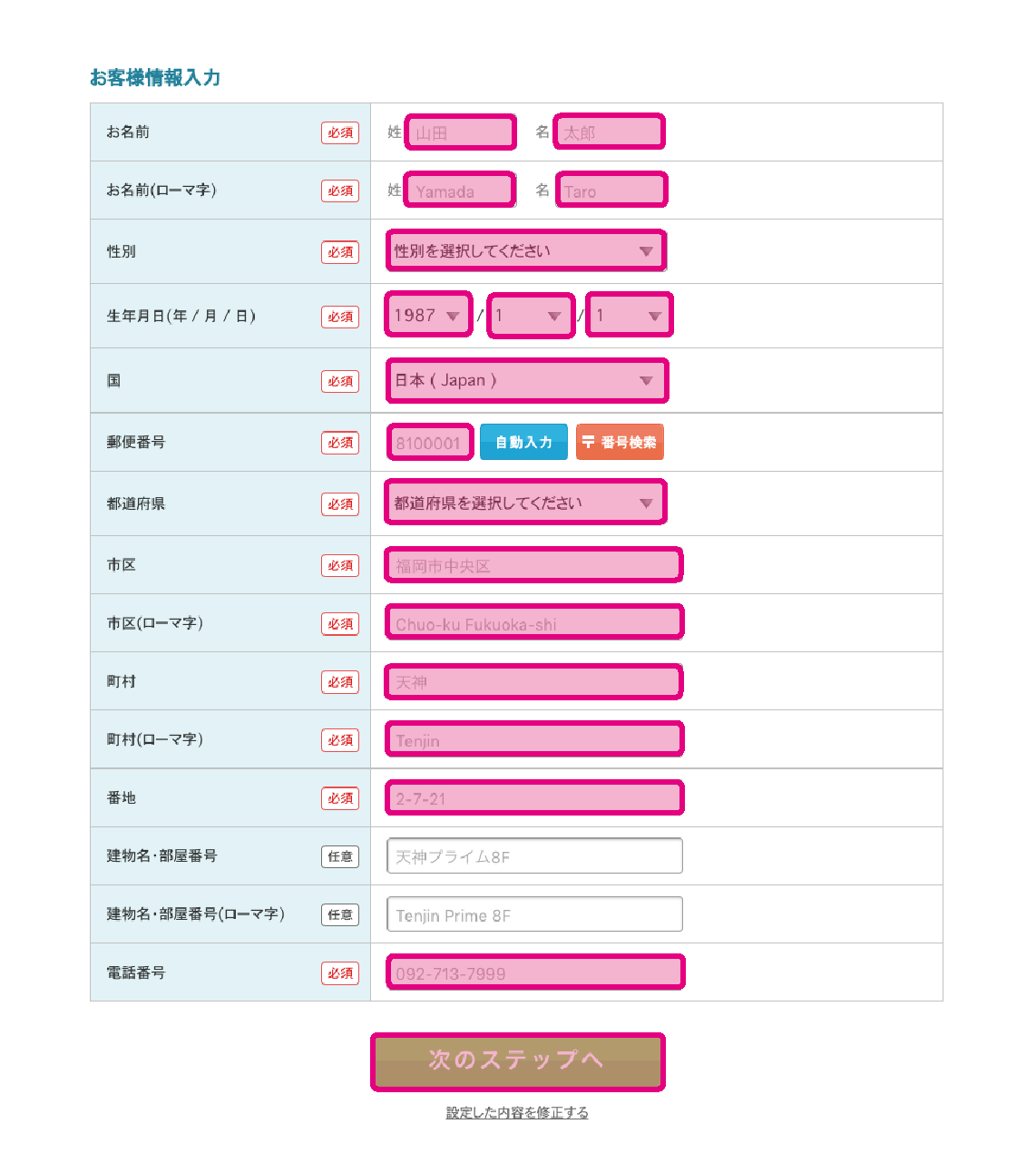Open the birth month dropdown
The width and height of the screenshot is (1036, 1153).
(x=532, y=316)
